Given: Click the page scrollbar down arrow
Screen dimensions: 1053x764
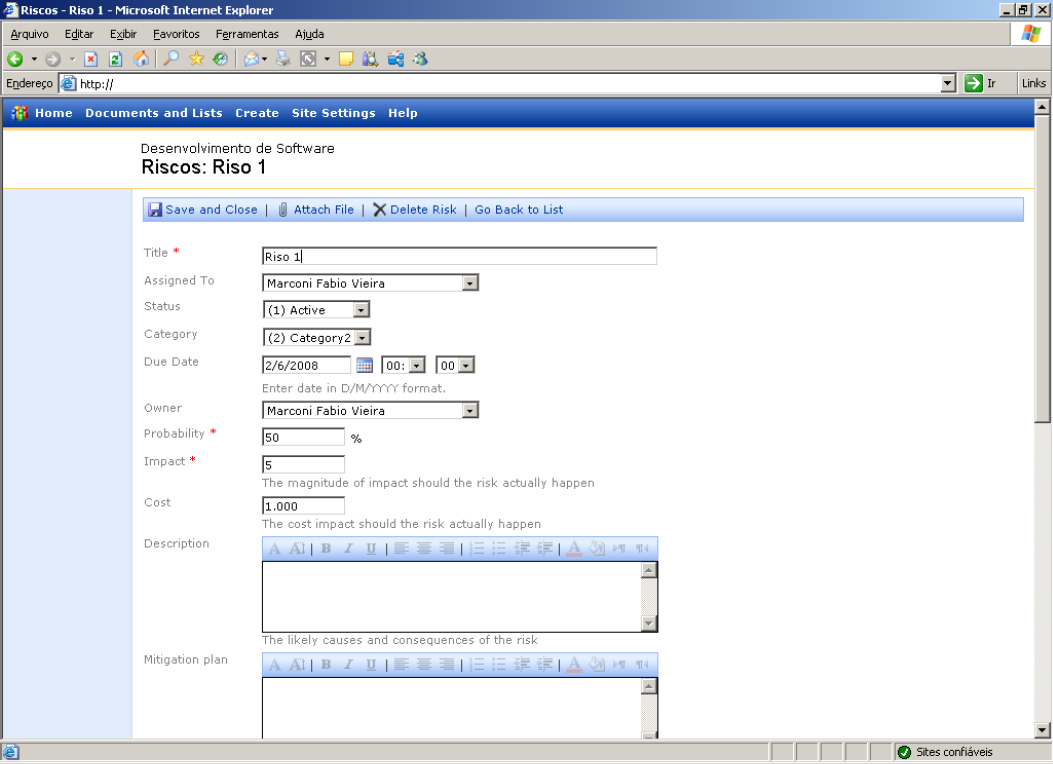Looking at the screenshot, I should point(1042,730).
